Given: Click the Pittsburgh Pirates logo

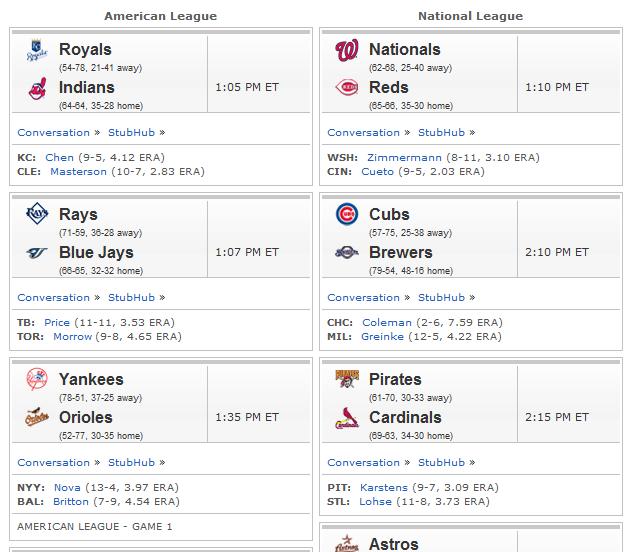Looking at the screenshot, I should click(x=347, y=379).
